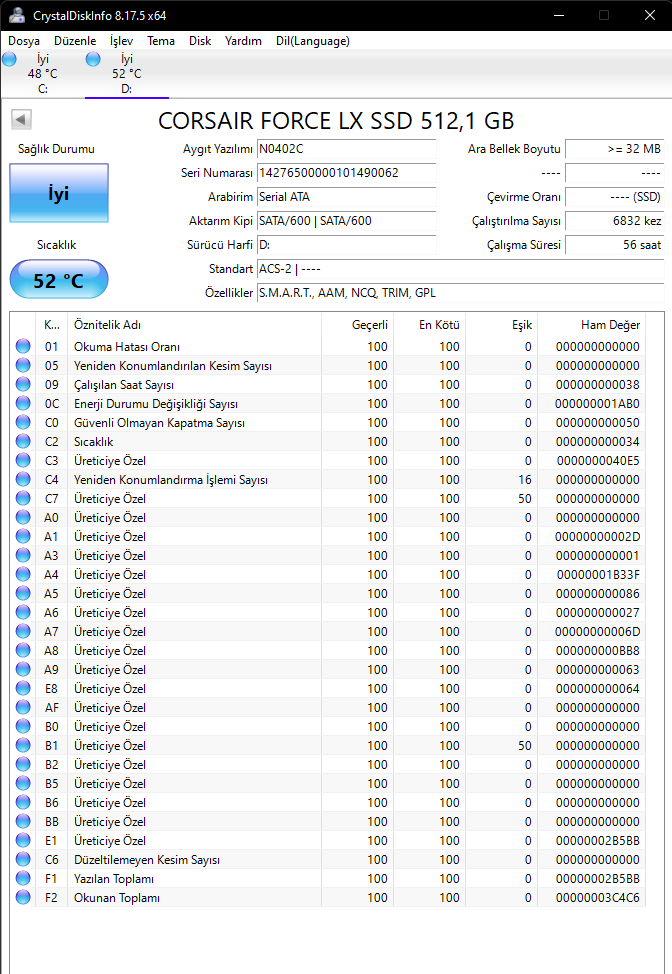This screenshot has height=974, width=672.
Task: Click status orb for attribute F2
Action: point(23,898)
